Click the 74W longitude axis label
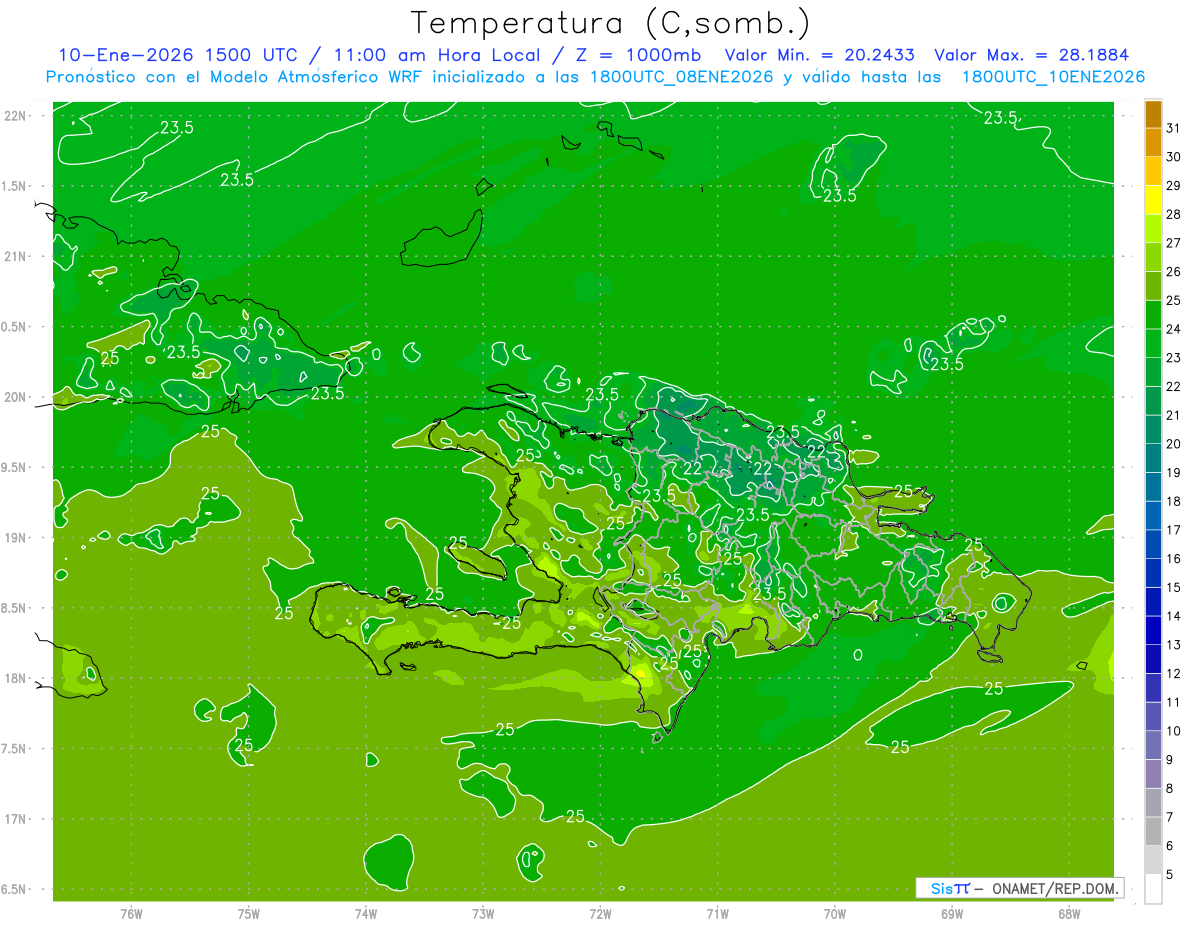The width and height of the screenshot is (1200, 927). 365,913
